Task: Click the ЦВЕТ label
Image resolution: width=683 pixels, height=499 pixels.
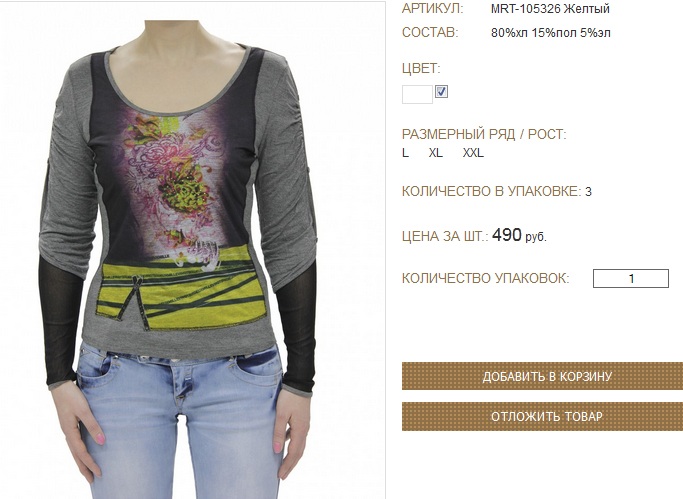Action: 421,68
